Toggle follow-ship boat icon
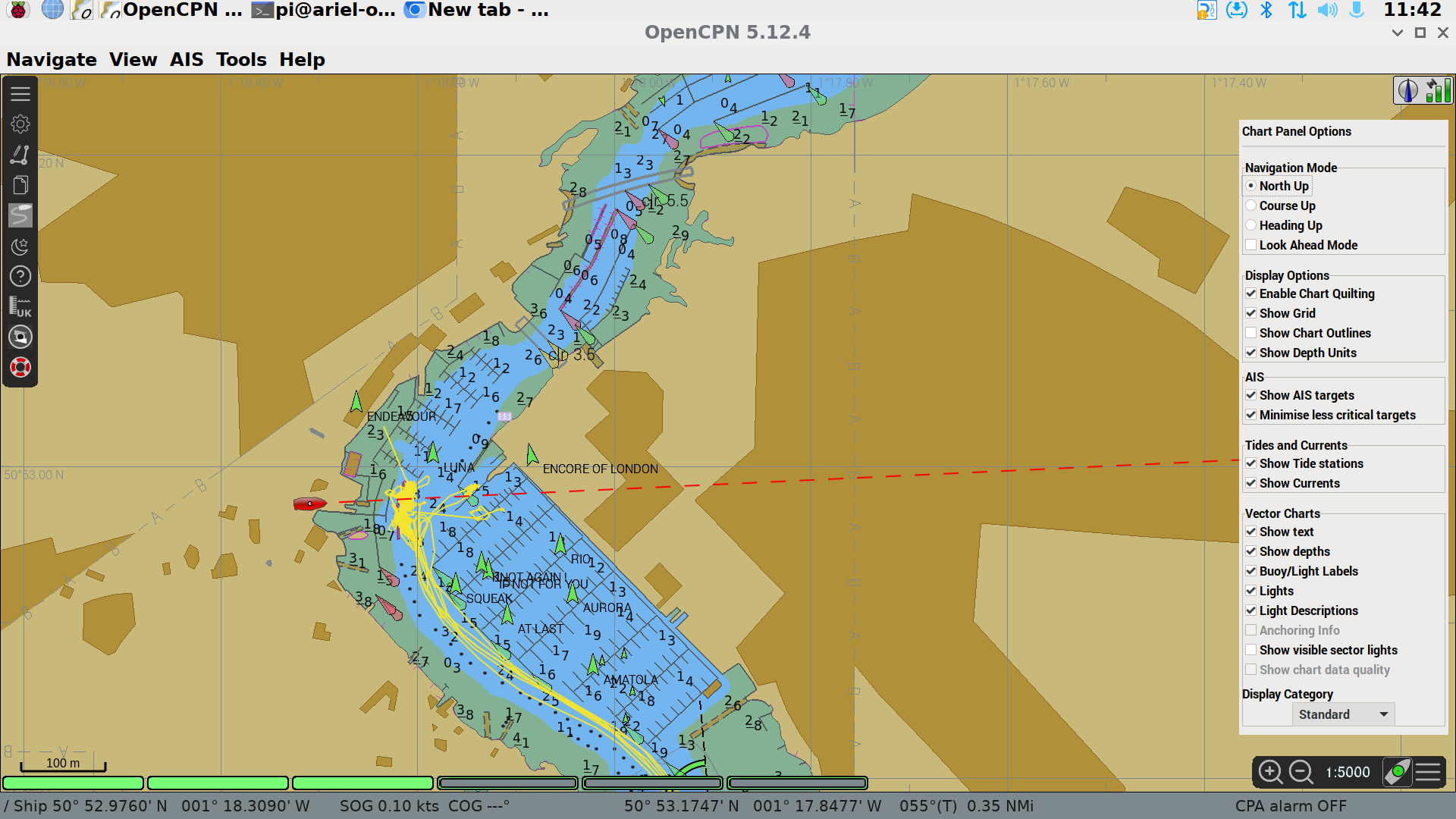Viewport: 1456px width, 819px height. click(x=1397, y=772)
